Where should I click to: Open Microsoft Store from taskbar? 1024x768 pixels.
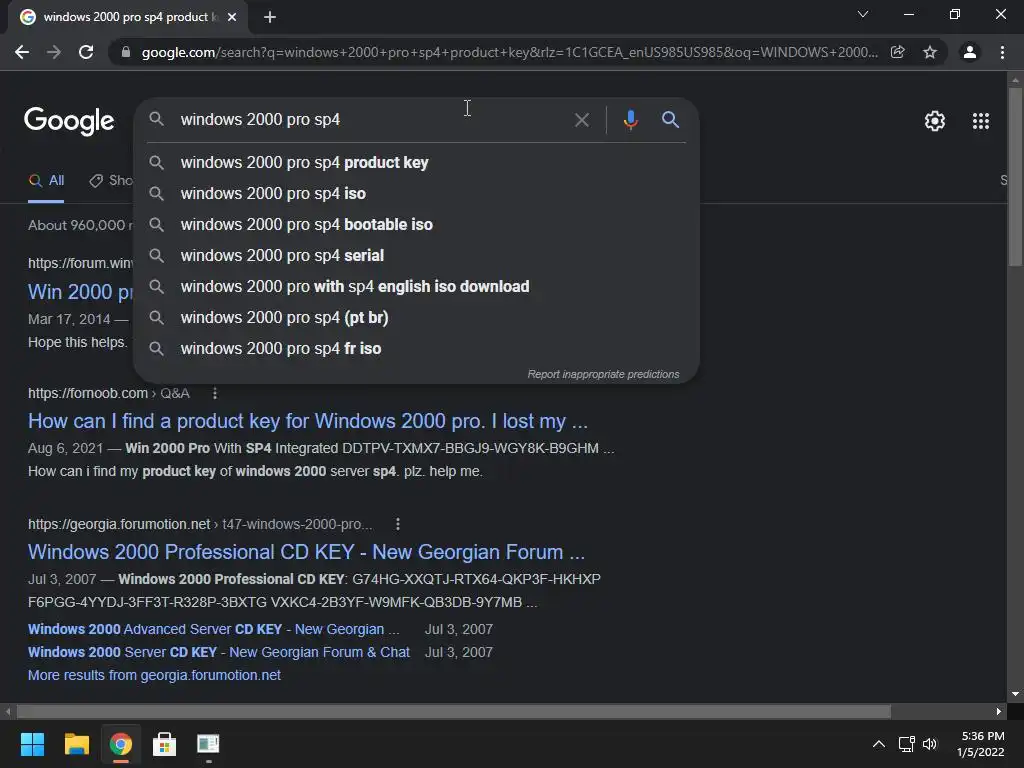165,744
